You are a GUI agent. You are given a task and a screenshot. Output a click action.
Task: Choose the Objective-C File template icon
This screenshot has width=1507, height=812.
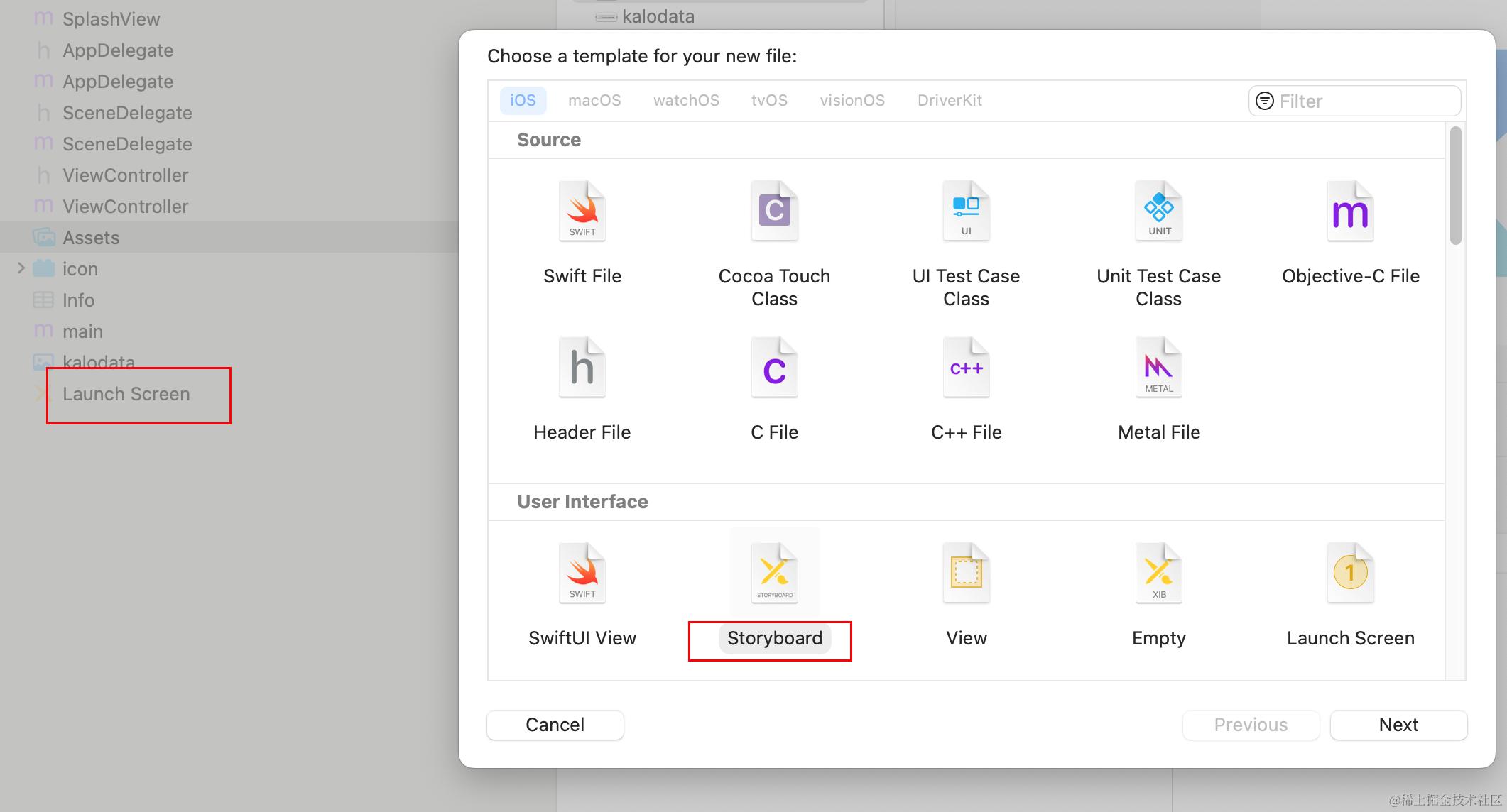point(1350,212)
